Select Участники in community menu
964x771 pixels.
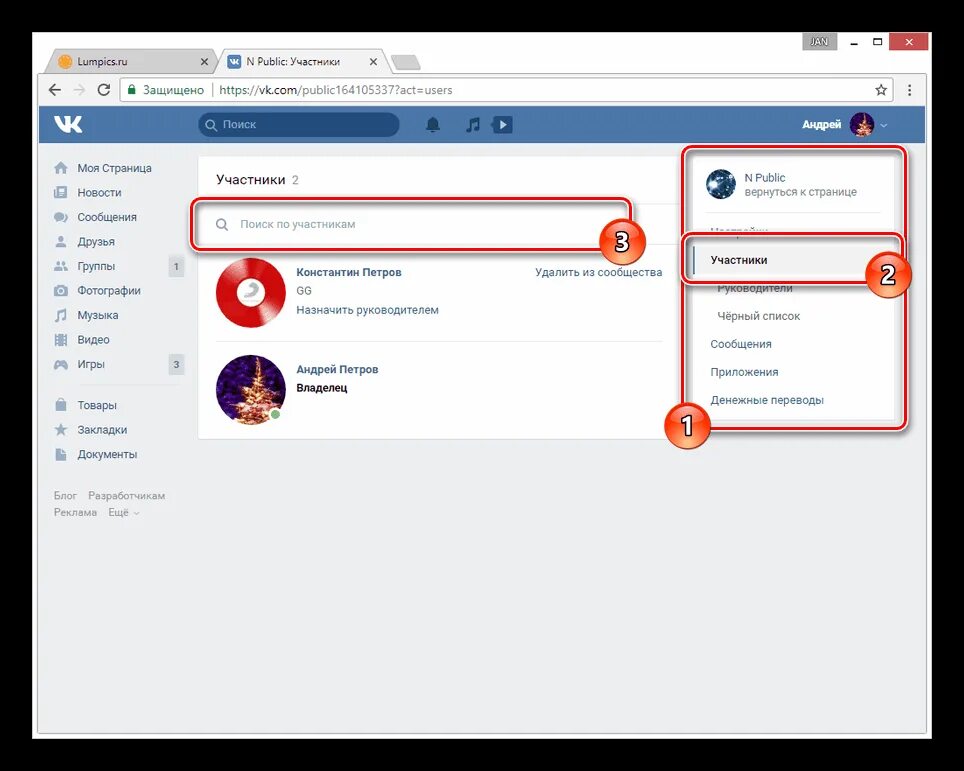[738, 260]
